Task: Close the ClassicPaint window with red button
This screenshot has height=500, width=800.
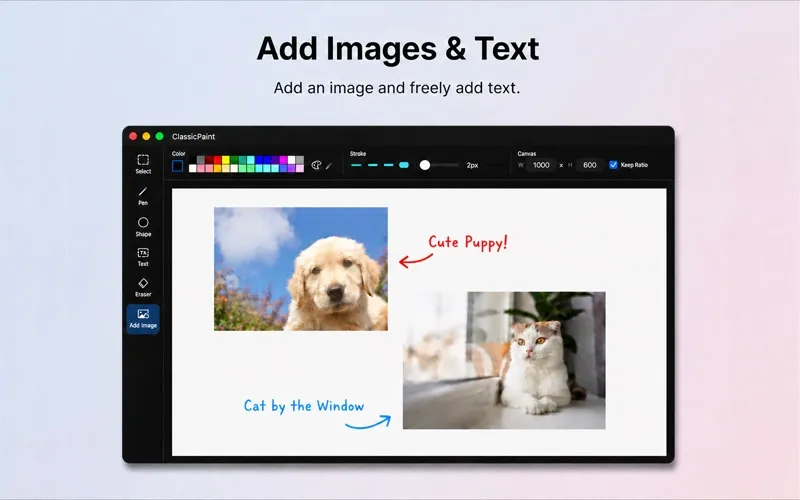Action: [x=133, y=136]
